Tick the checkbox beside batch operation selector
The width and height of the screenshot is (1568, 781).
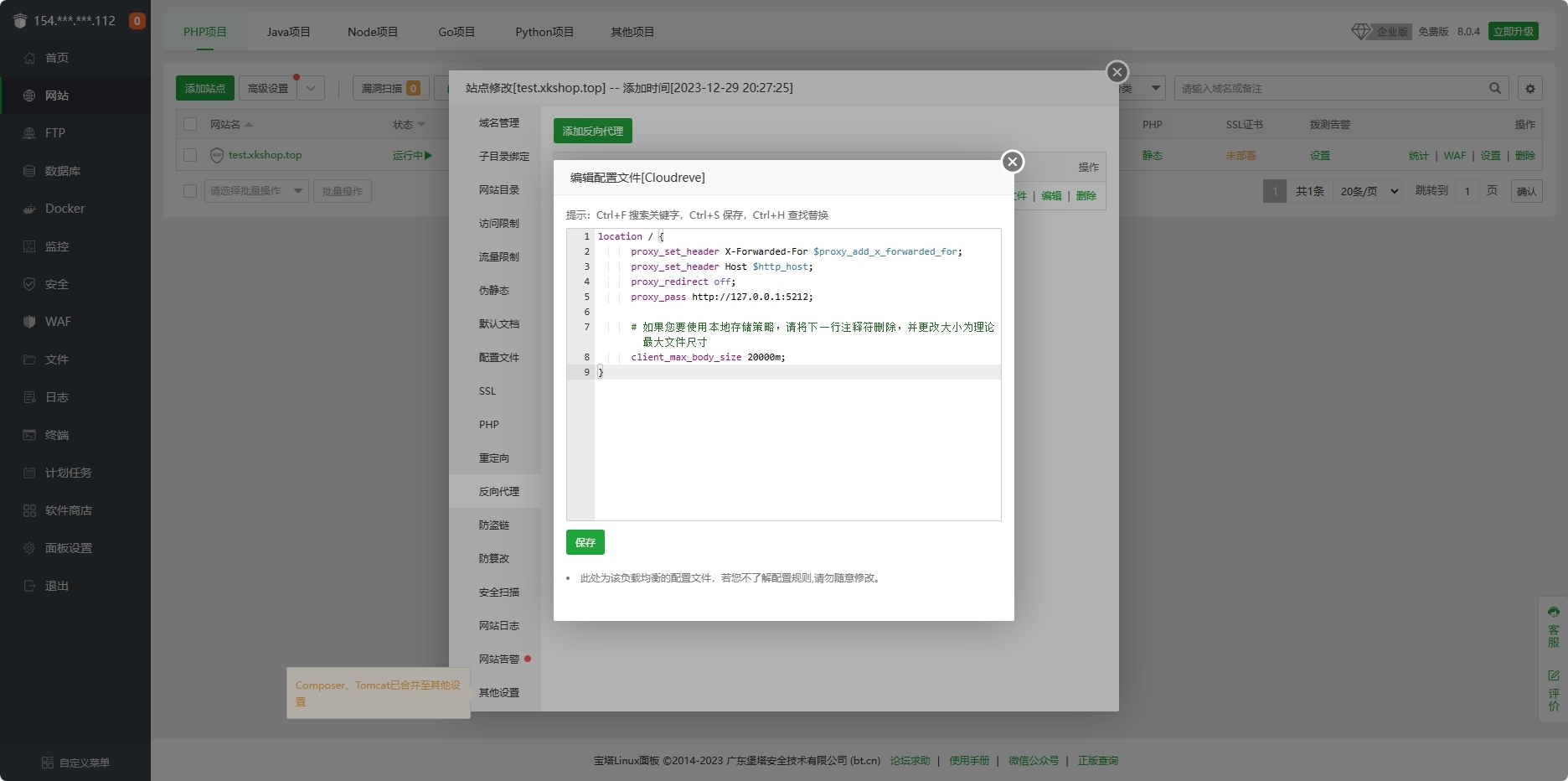[x=190, y=191]
